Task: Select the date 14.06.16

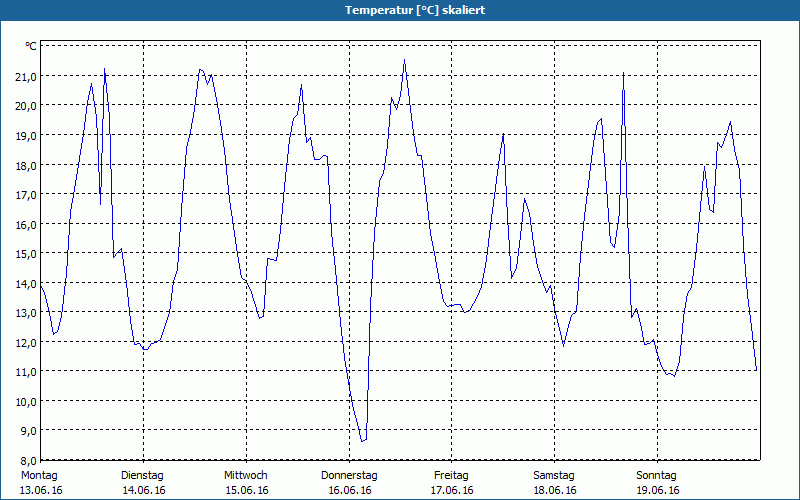Action: coord(144,490)
